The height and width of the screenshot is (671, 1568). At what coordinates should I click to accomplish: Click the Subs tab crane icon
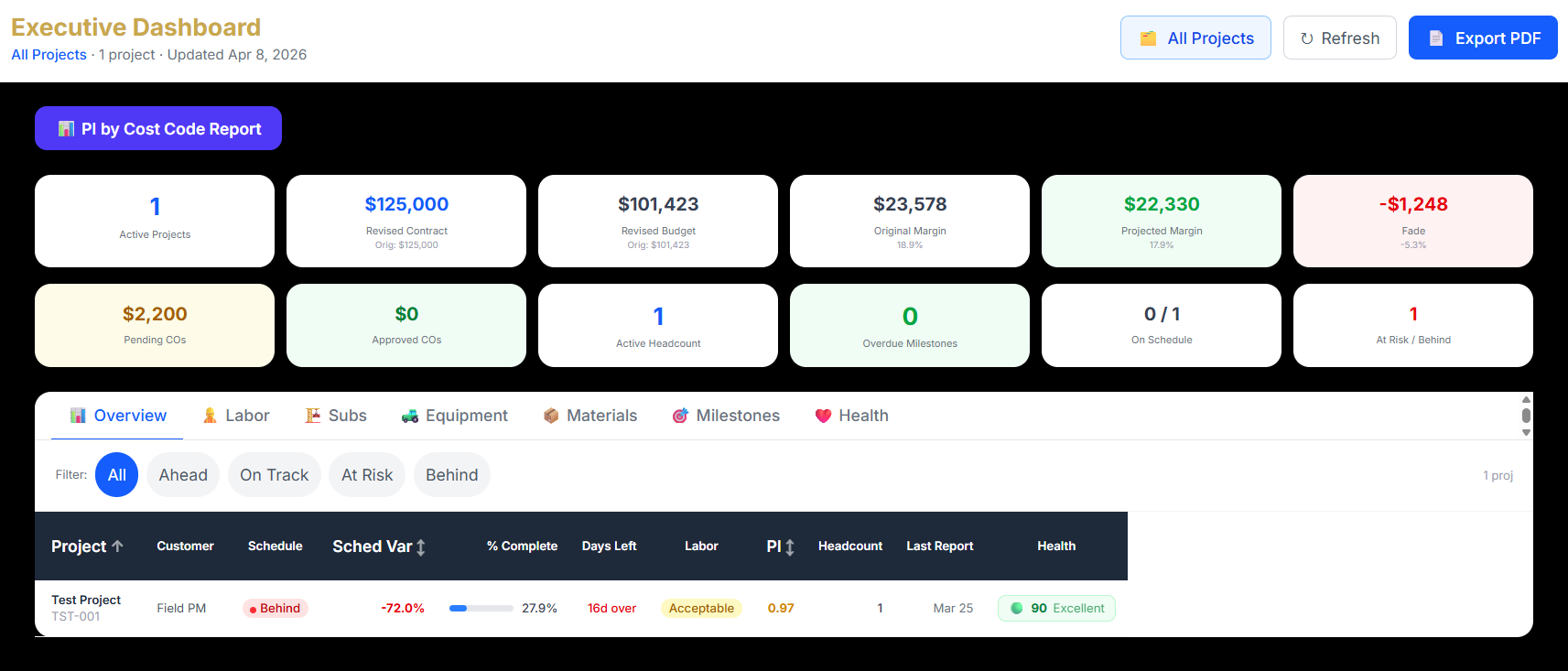click(313, 416)
